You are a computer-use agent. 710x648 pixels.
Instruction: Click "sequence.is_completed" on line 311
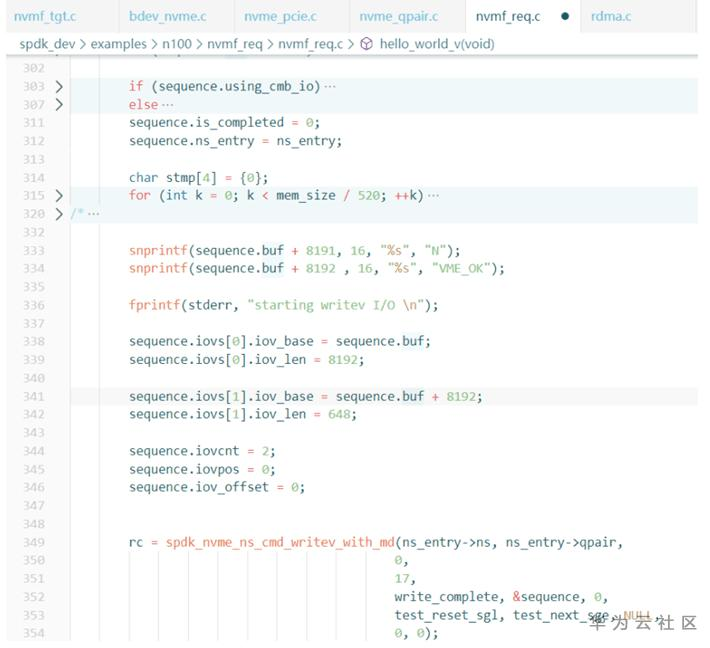click(x=206, y=123)
